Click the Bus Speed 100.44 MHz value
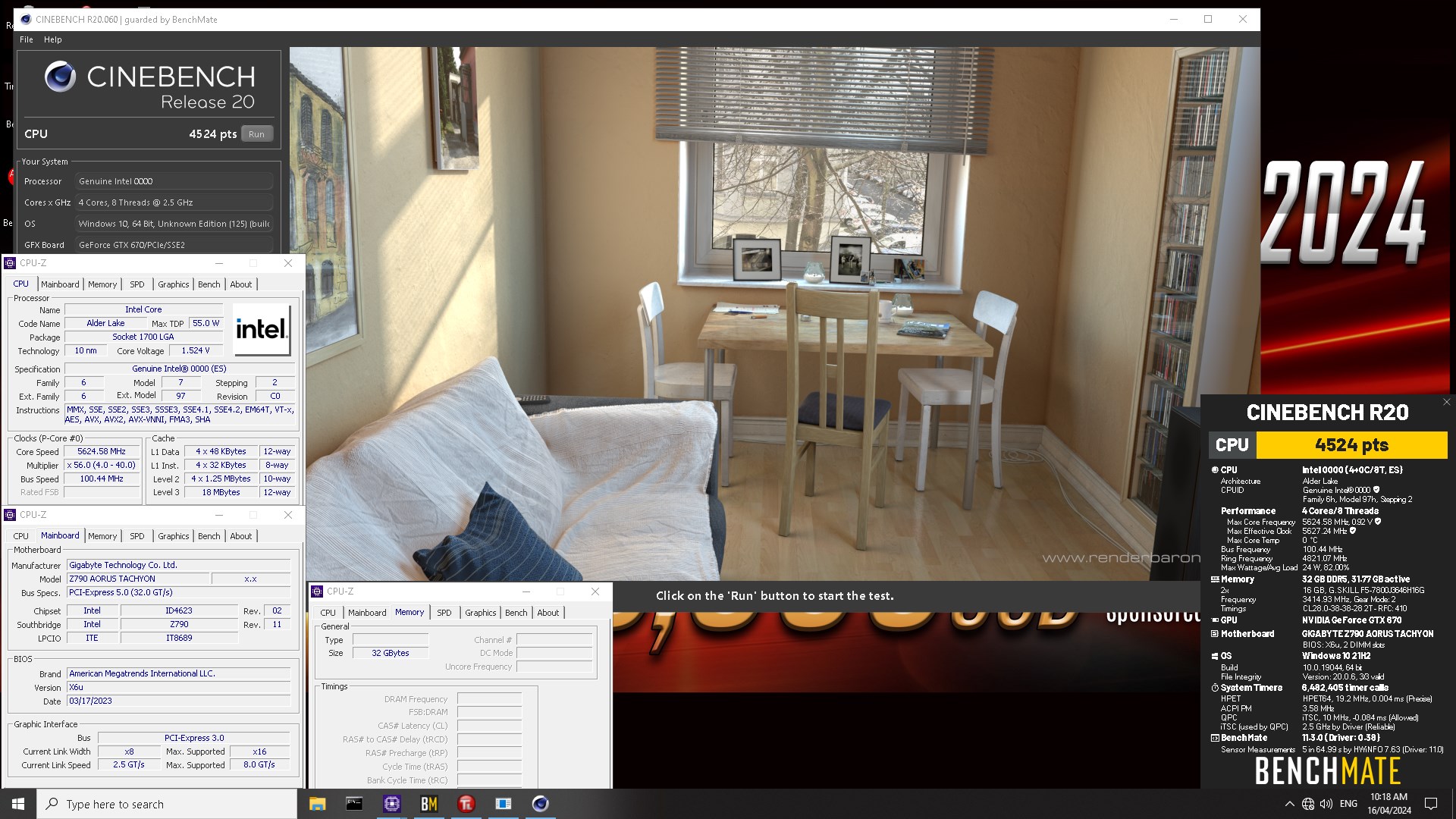1456x819 pixels. pos(102,479)
